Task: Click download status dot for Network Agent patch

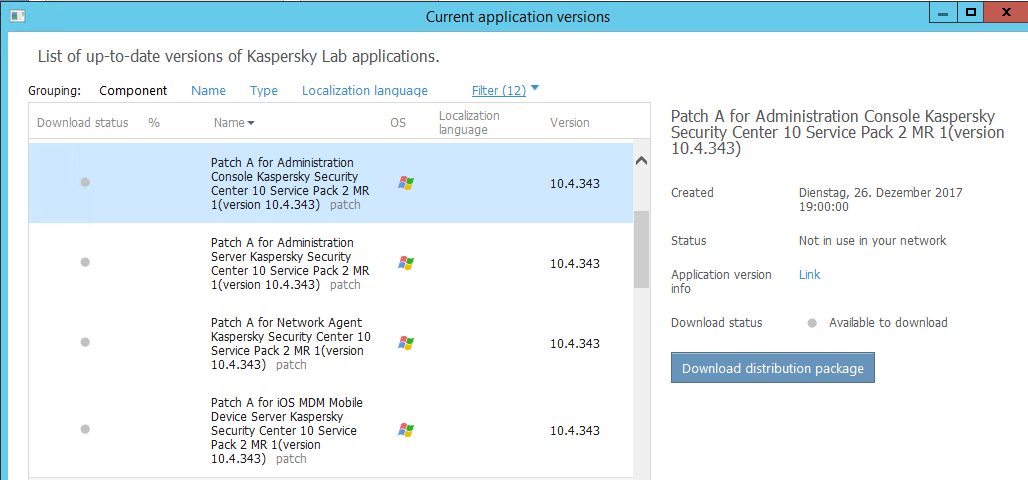Action: click(85, 342)
